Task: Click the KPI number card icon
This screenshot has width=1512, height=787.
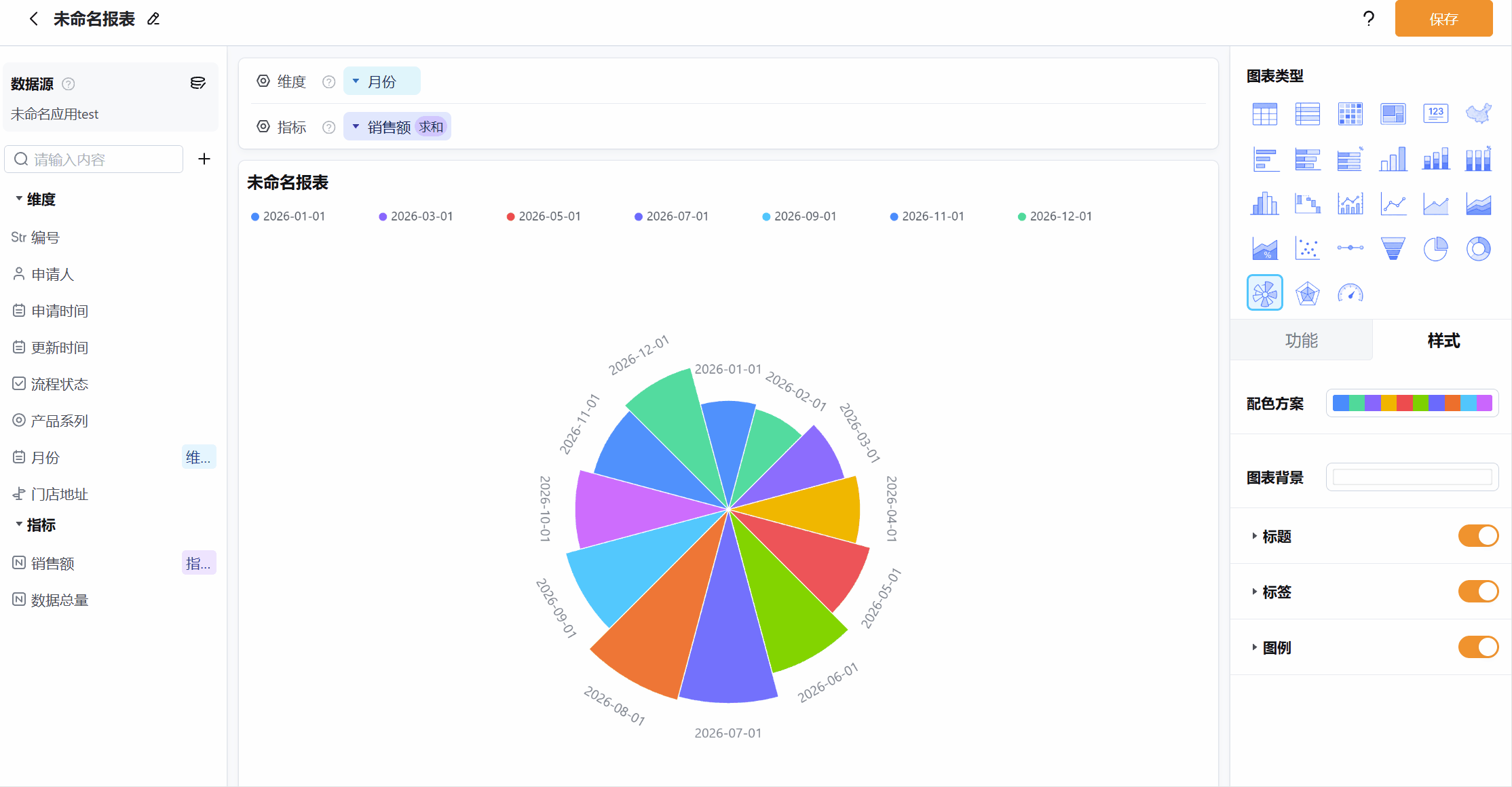Action: point(1435,113)
